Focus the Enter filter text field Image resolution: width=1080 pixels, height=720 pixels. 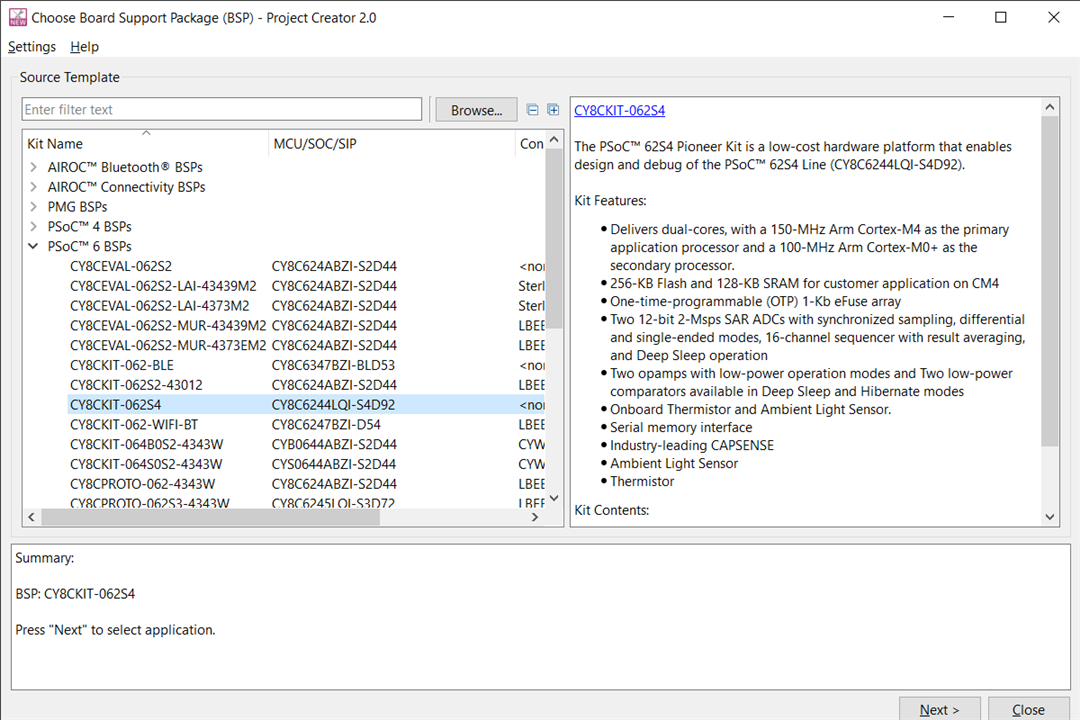[222, 110]
